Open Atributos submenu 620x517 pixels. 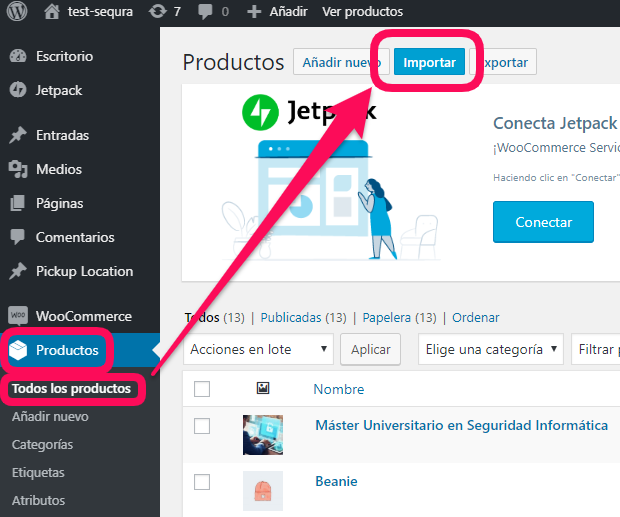click(x=38, y=500)
